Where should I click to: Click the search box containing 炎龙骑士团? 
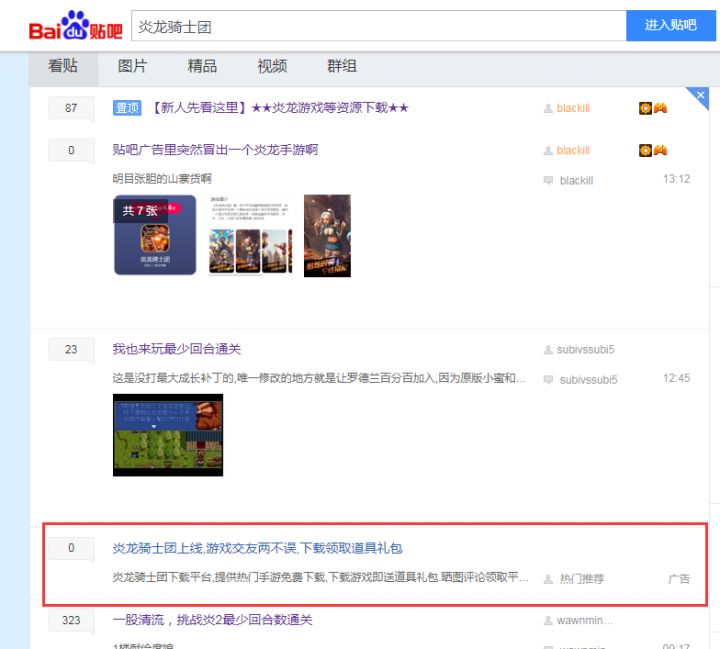tap(379, 26)
